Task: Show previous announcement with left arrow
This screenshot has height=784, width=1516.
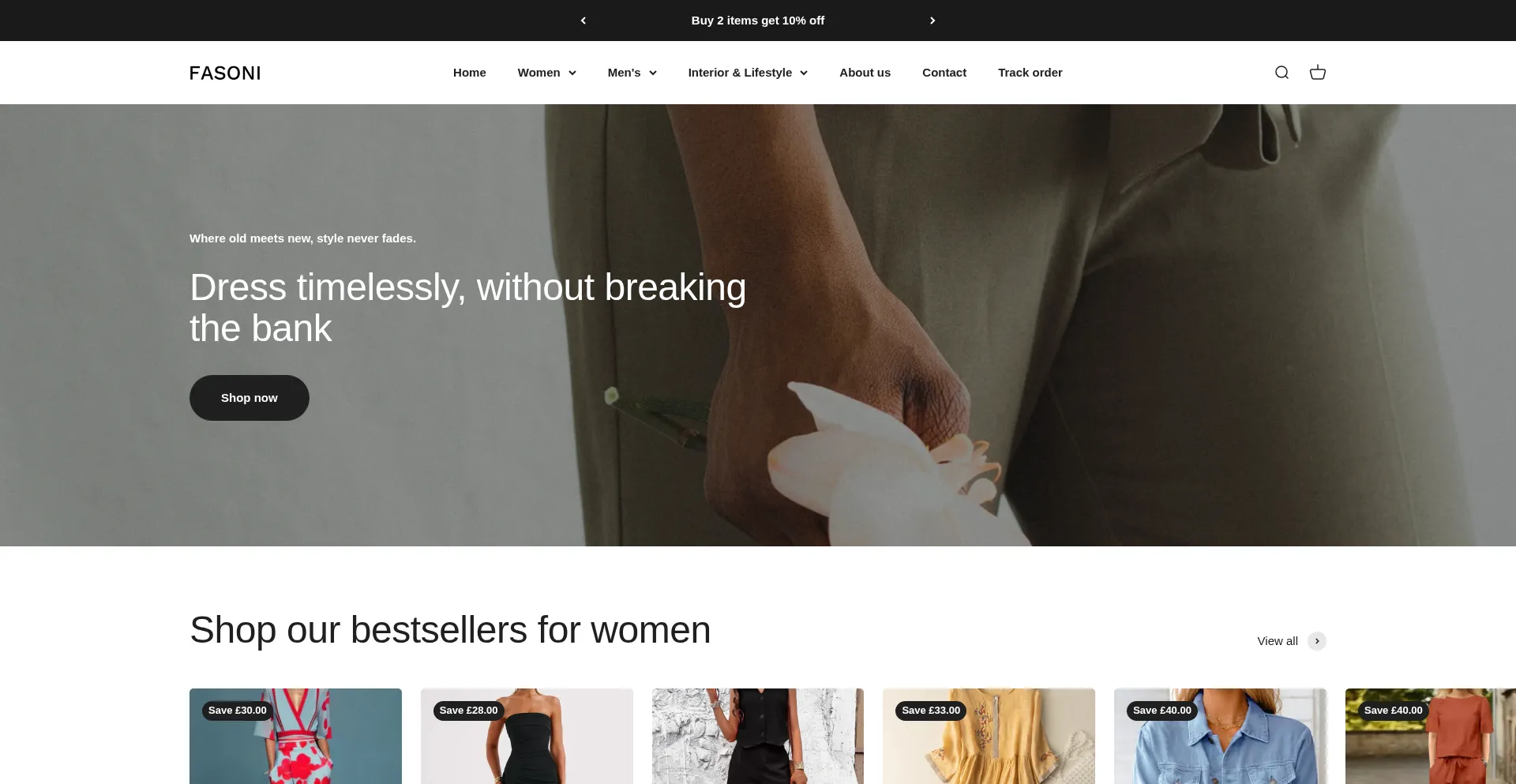Action: pos(584,21)
